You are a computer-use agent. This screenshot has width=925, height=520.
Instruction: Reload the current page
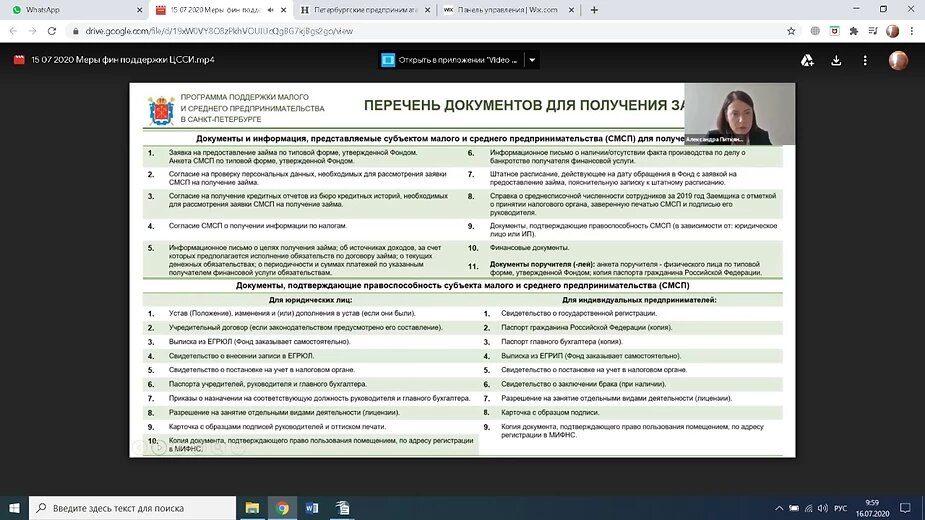pos(52,31)
